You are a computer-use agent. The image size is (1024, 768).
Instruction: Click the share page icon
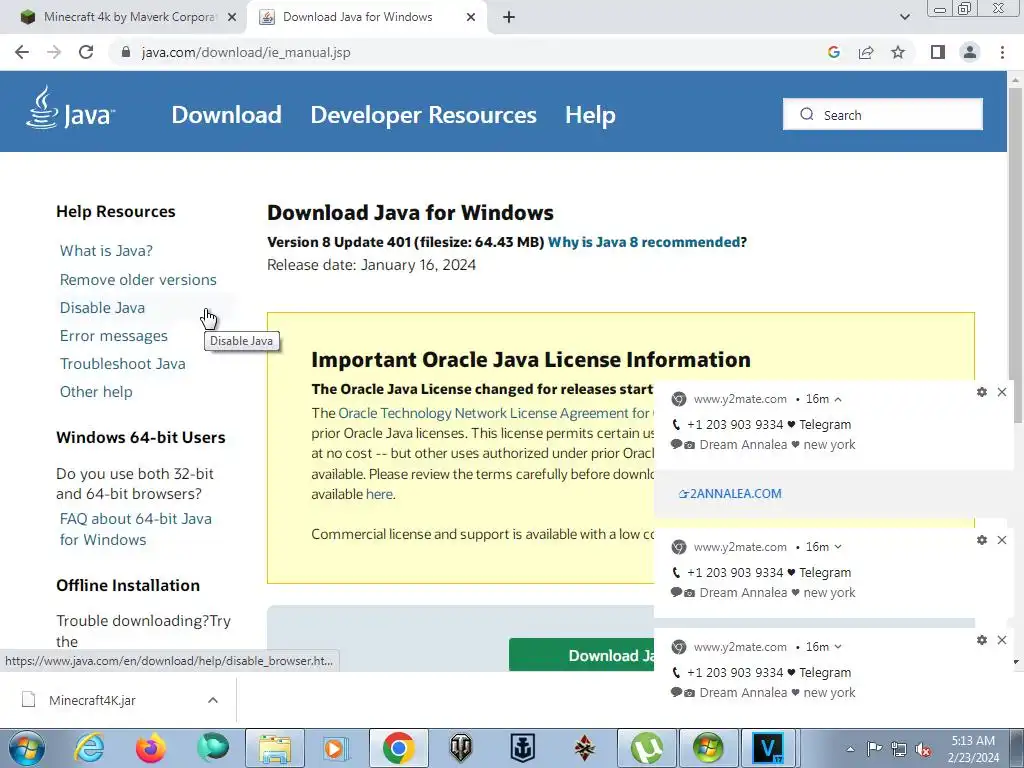(x=866, y=52)
